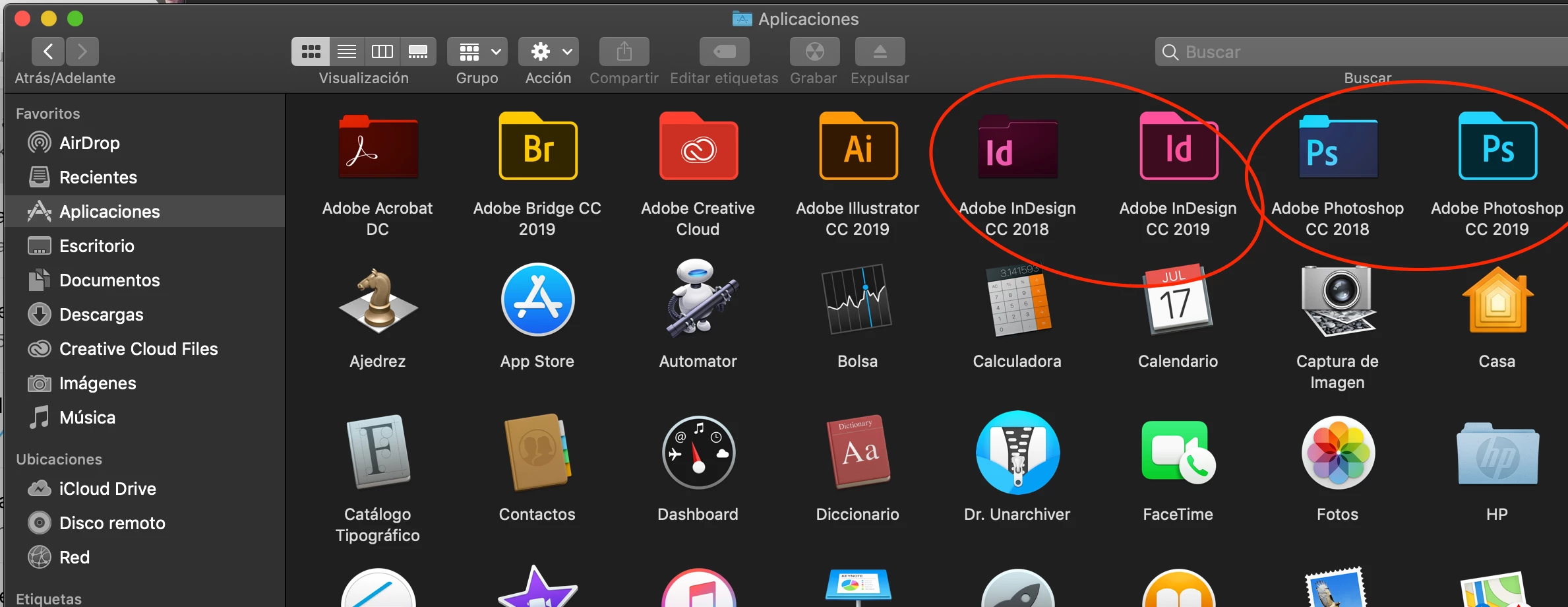
Task: Select the Dashboard app icon
Action: (x=698, y=453)
